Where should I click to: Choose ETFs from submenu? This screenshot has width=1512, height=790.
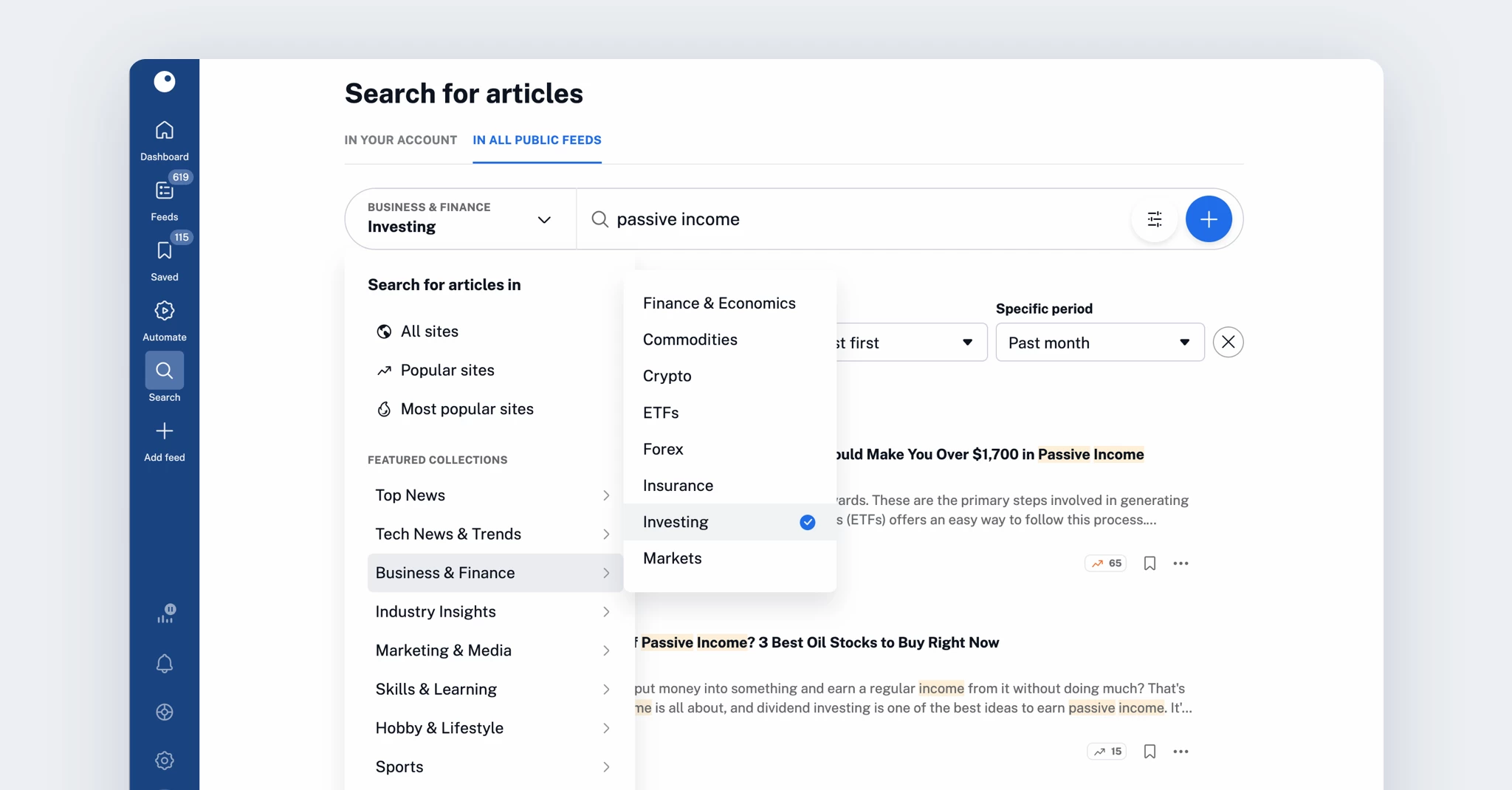click(x=729, y=413)
